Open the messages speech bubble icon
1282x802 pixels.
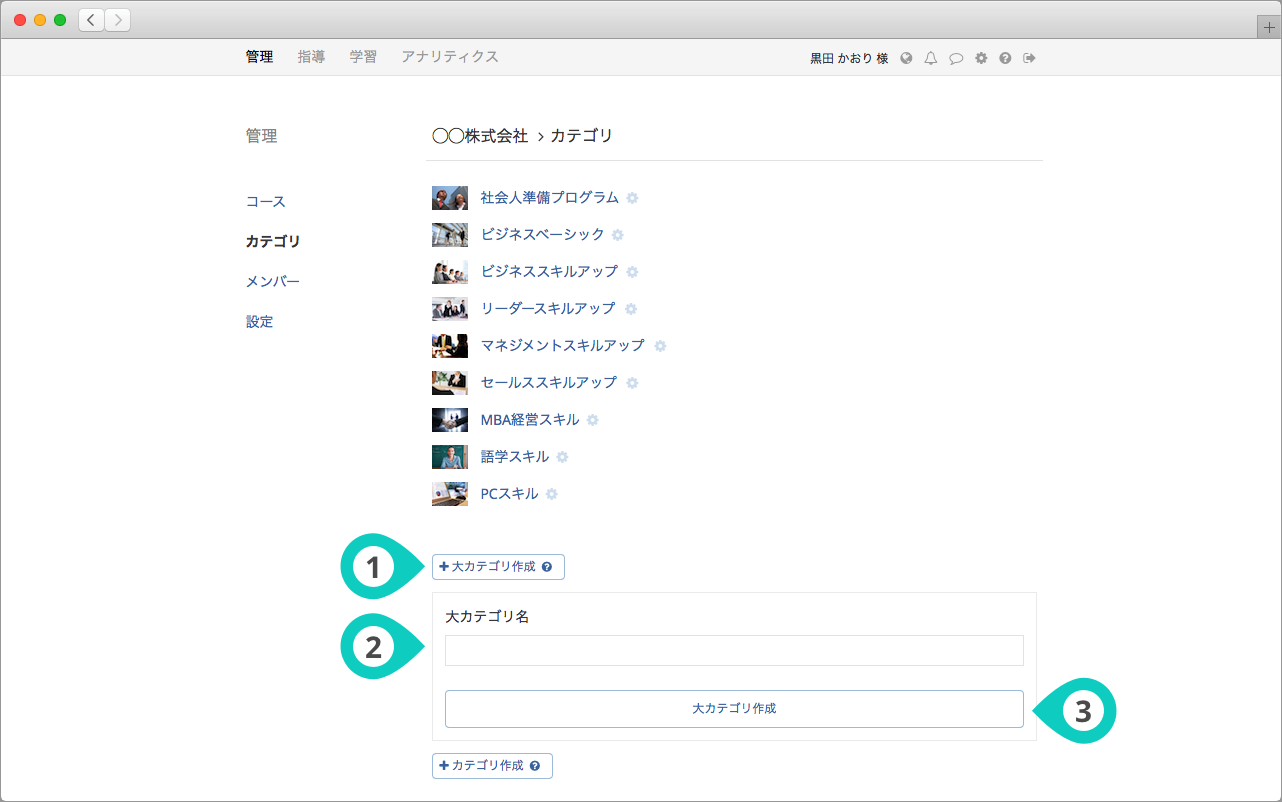(956, 58)
